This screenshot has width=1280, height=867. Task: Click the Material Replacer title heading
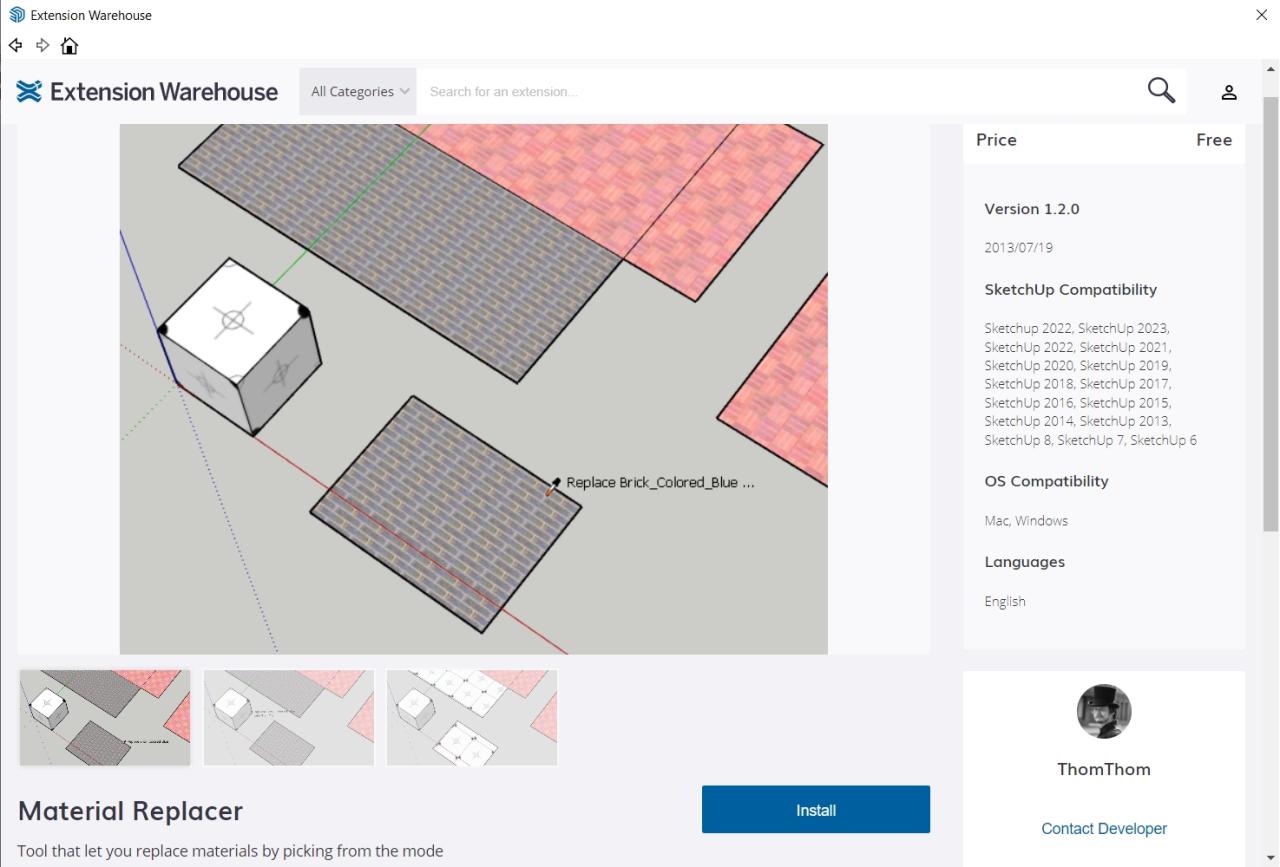point(130,810)
